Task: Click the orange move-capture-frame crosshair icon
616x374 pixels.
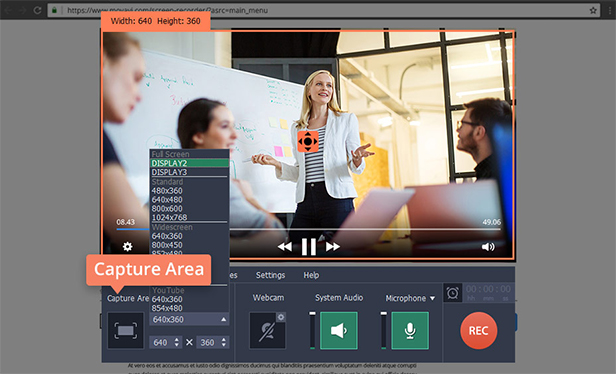Action: [308, 141]
